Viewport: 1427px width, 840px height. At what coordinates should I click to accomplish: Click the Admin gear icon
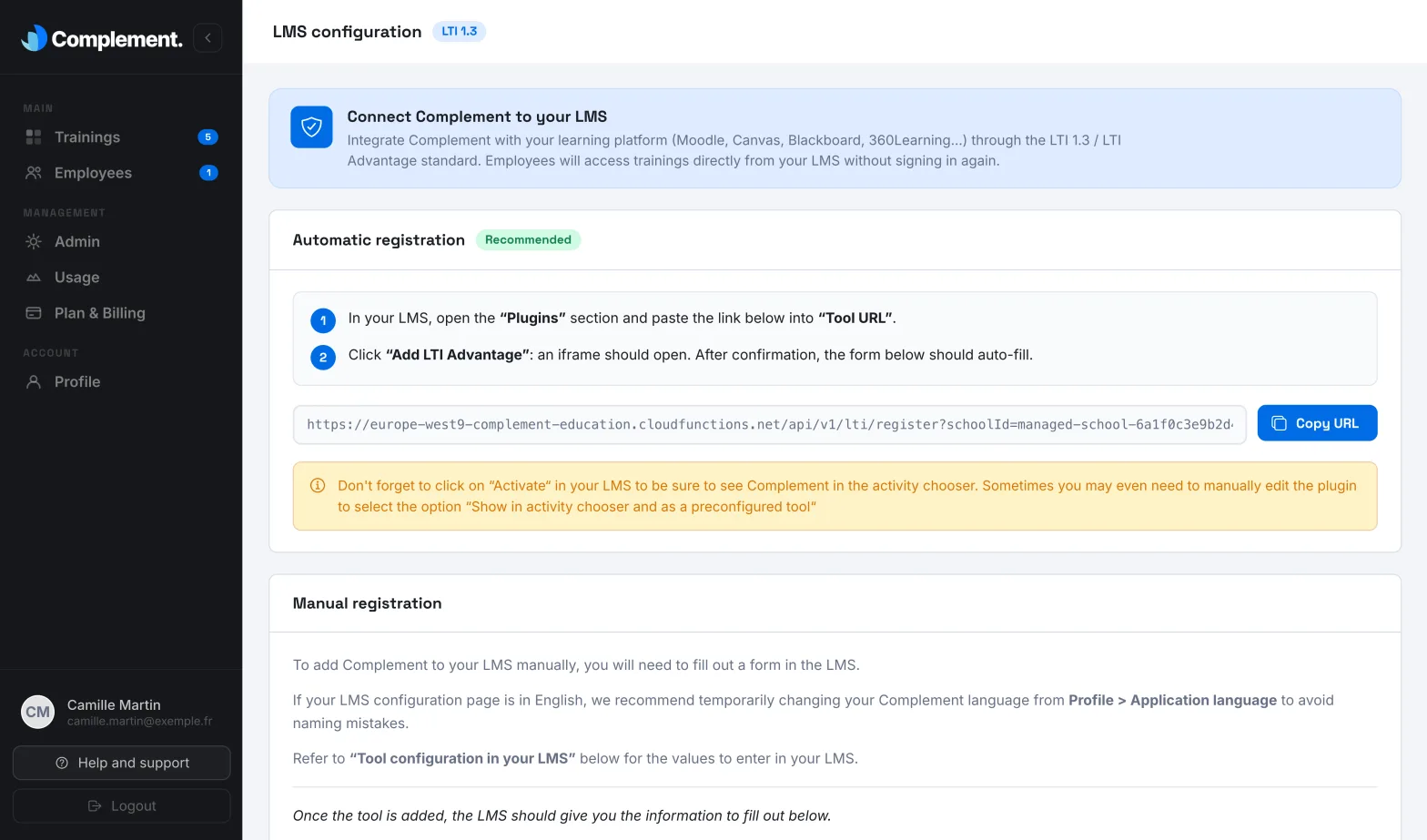34,242
